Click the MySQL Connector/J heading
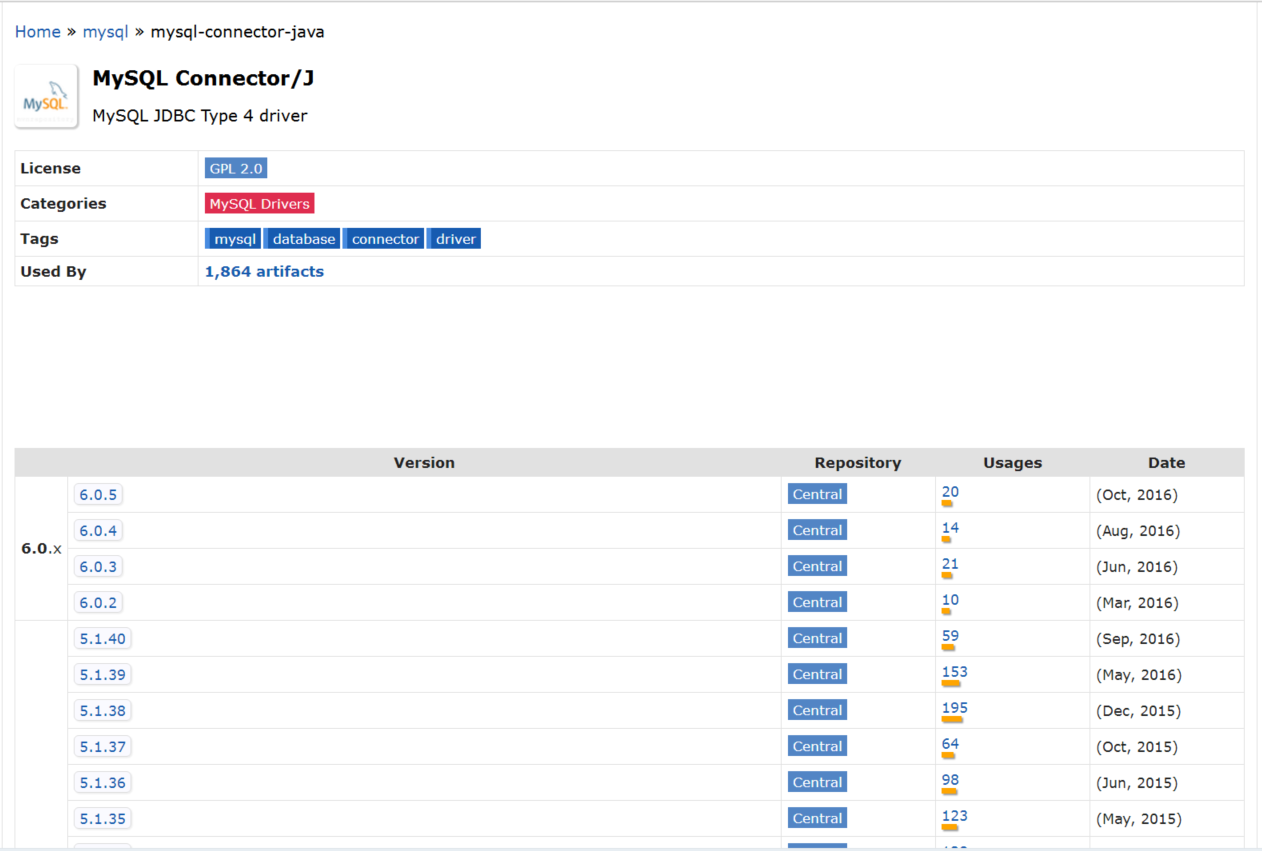 203,78
